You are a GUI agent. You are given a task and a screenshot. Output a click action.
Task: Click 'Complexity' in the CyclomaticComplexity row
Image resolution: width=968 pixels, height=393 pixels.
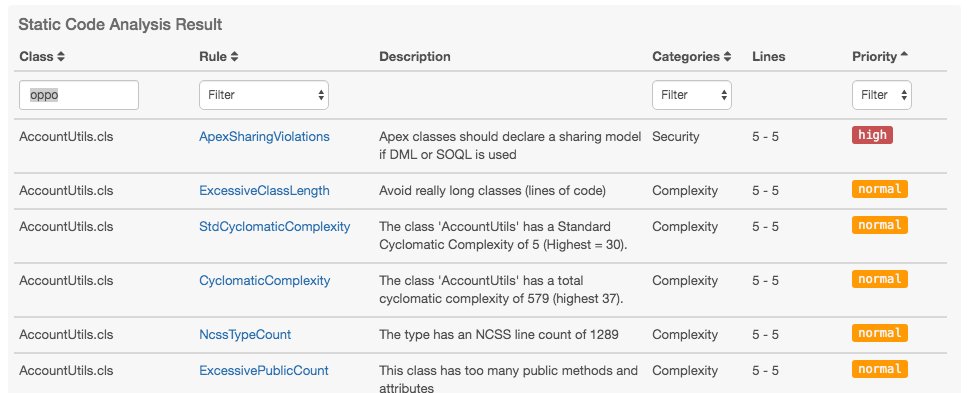point(685,281)
